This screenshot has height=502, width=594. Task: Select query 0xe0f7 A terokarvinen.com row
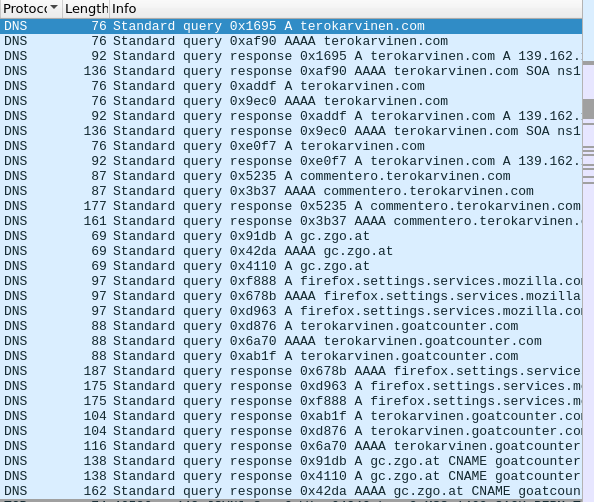[x=291, y=146]
